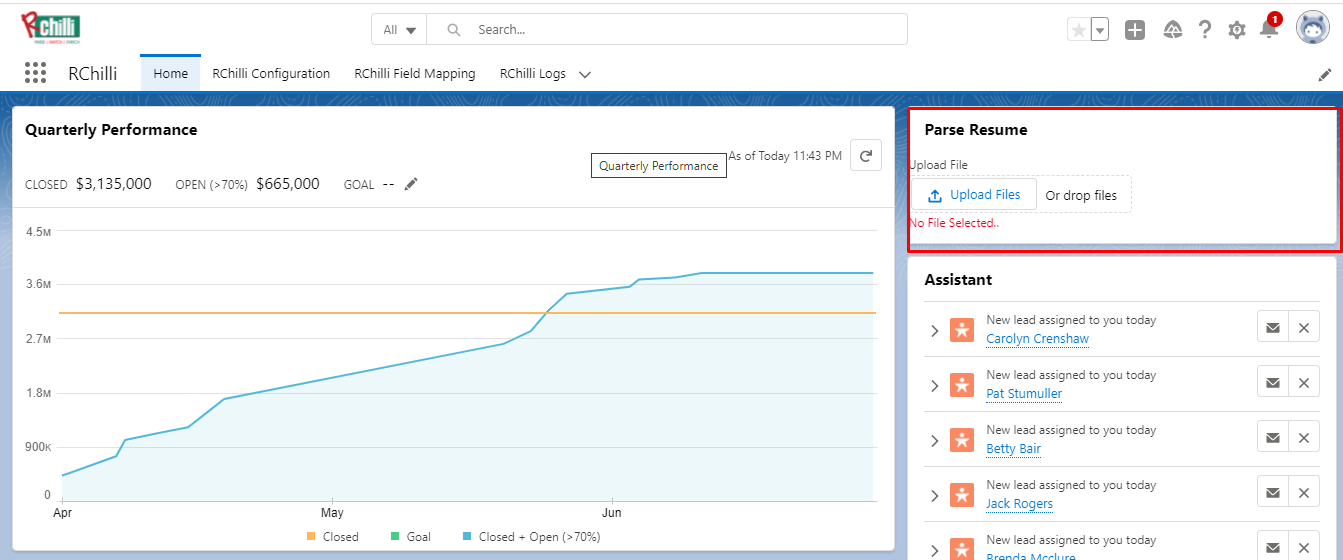
Task: Switch to the Home tab
Action: click(x=170, y=73)
